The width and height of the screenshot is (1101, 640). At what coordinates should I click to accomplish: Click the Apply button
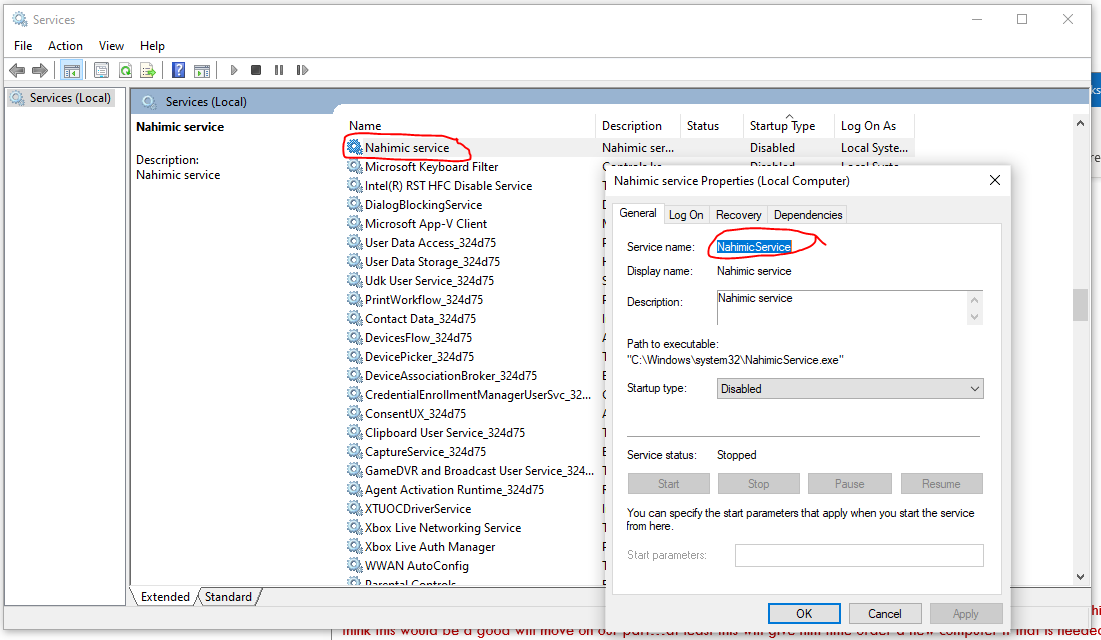[x=965, y=613]
